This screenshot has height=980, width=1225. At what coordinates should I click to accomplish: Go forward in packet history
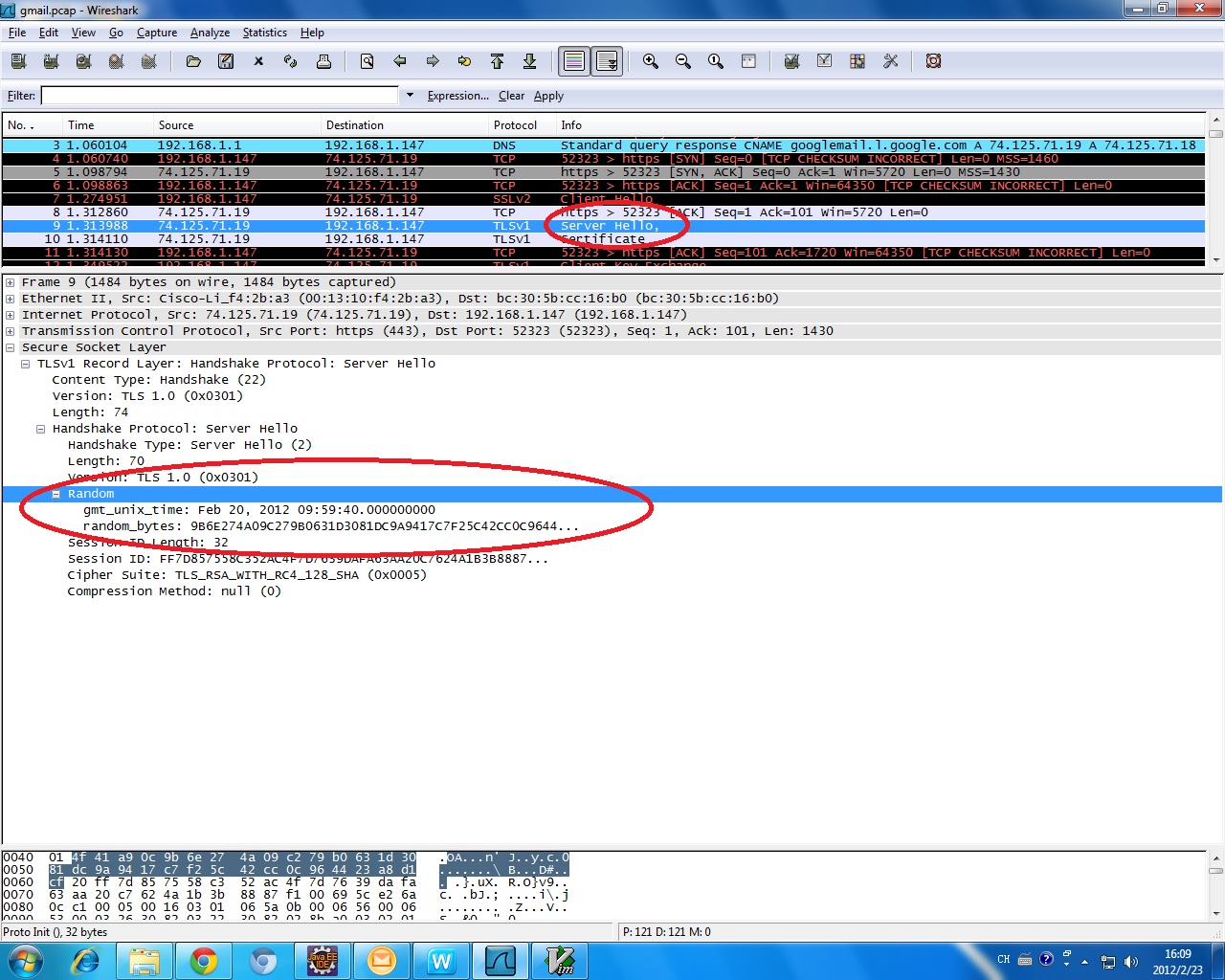433,61
